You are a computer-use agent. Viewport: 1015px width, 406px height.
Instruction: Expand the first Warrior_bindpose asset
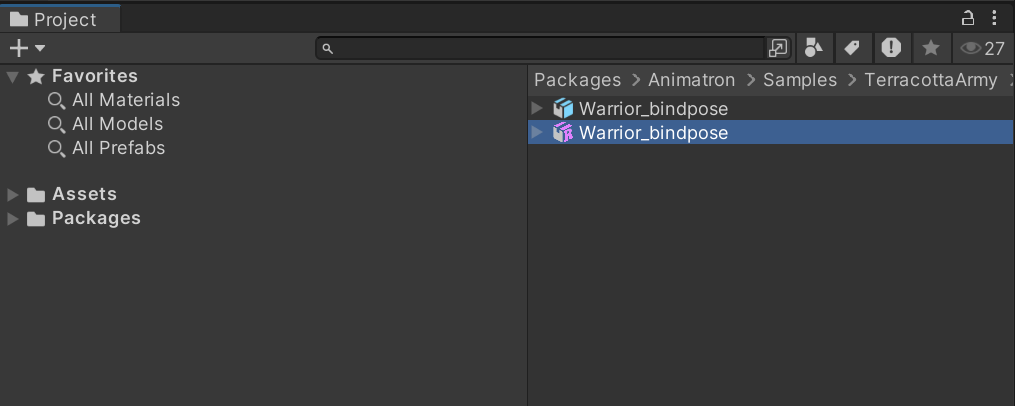(537, 107)
